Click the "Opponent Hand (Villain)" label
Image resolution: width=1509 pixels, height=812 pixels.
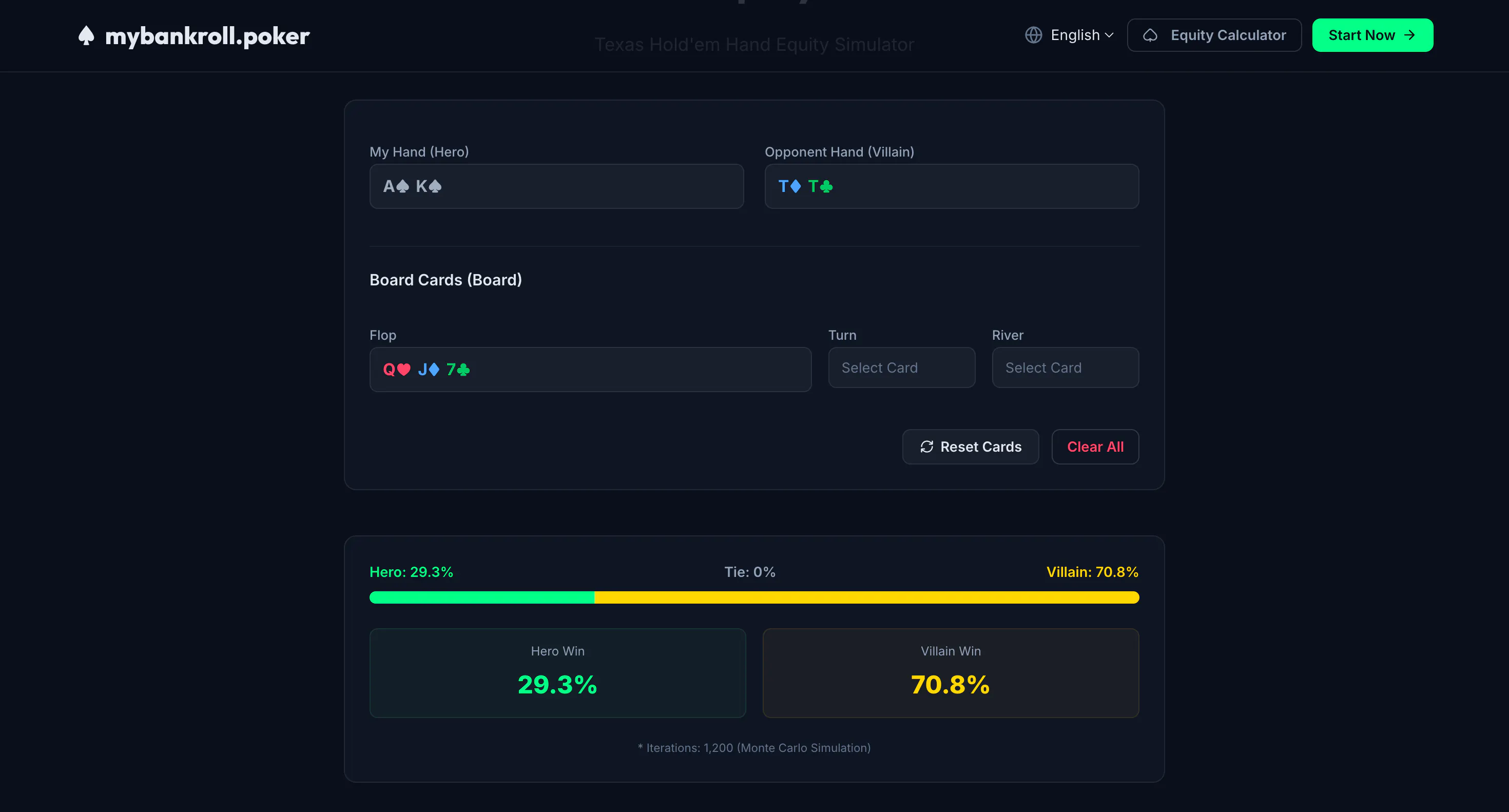[839, 152]
